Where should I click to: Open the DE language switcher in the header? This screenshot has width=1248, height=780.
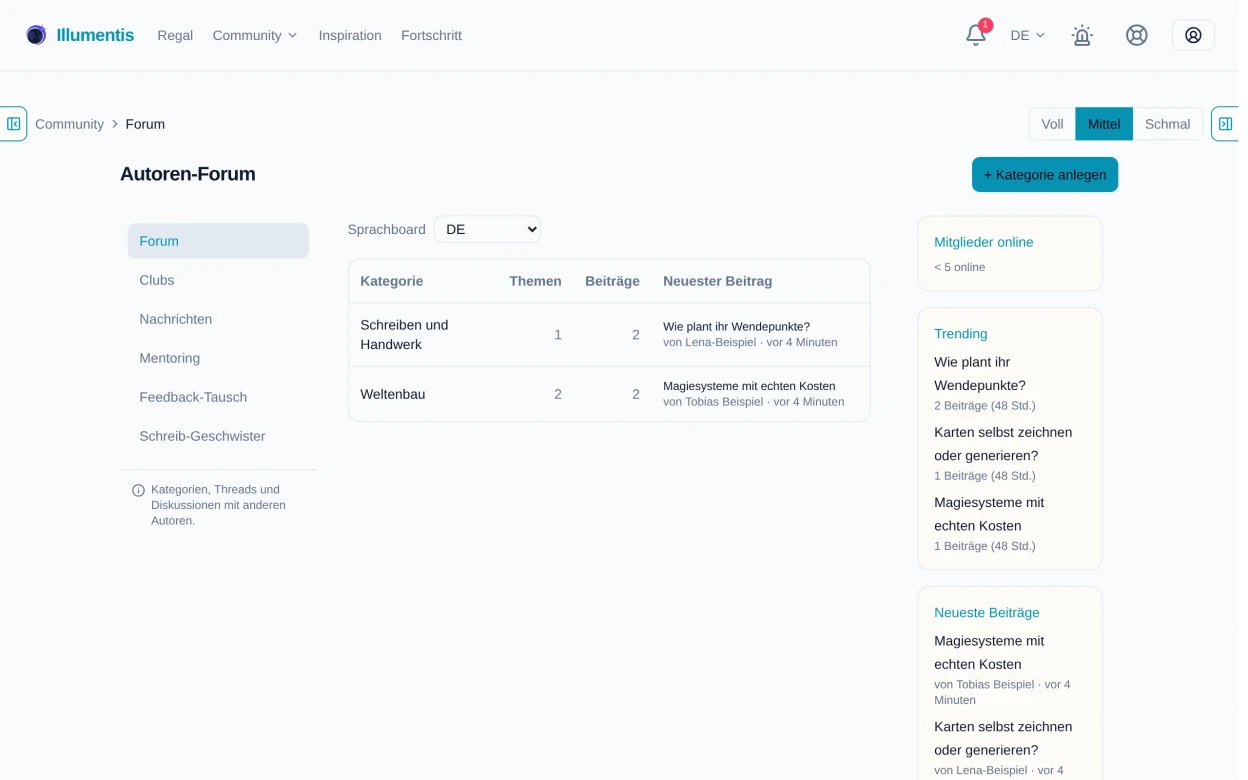[1027, 35]
